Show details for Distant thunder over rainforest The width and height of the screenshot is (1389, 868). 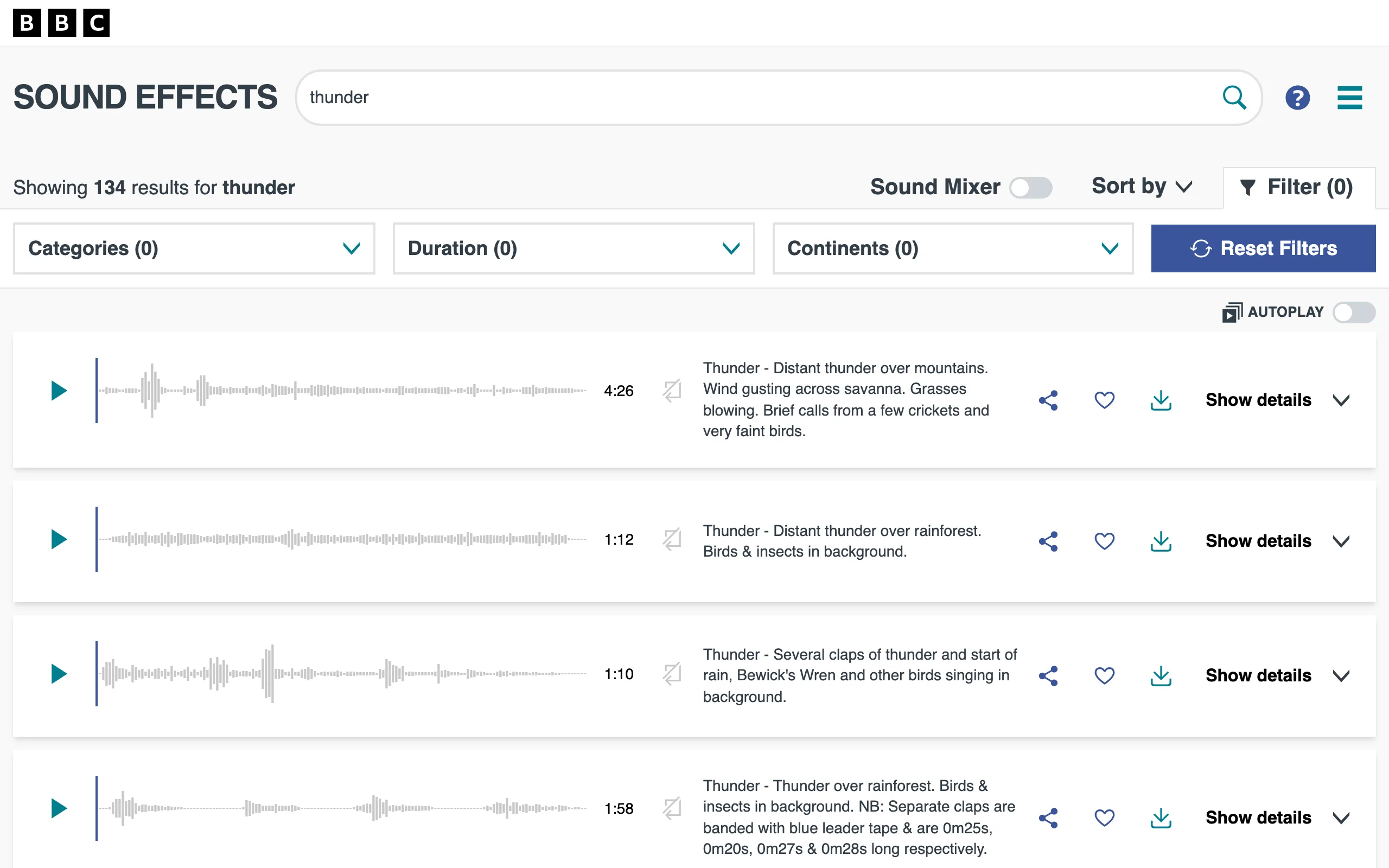pyautogui.click(x=1277, y=541)
